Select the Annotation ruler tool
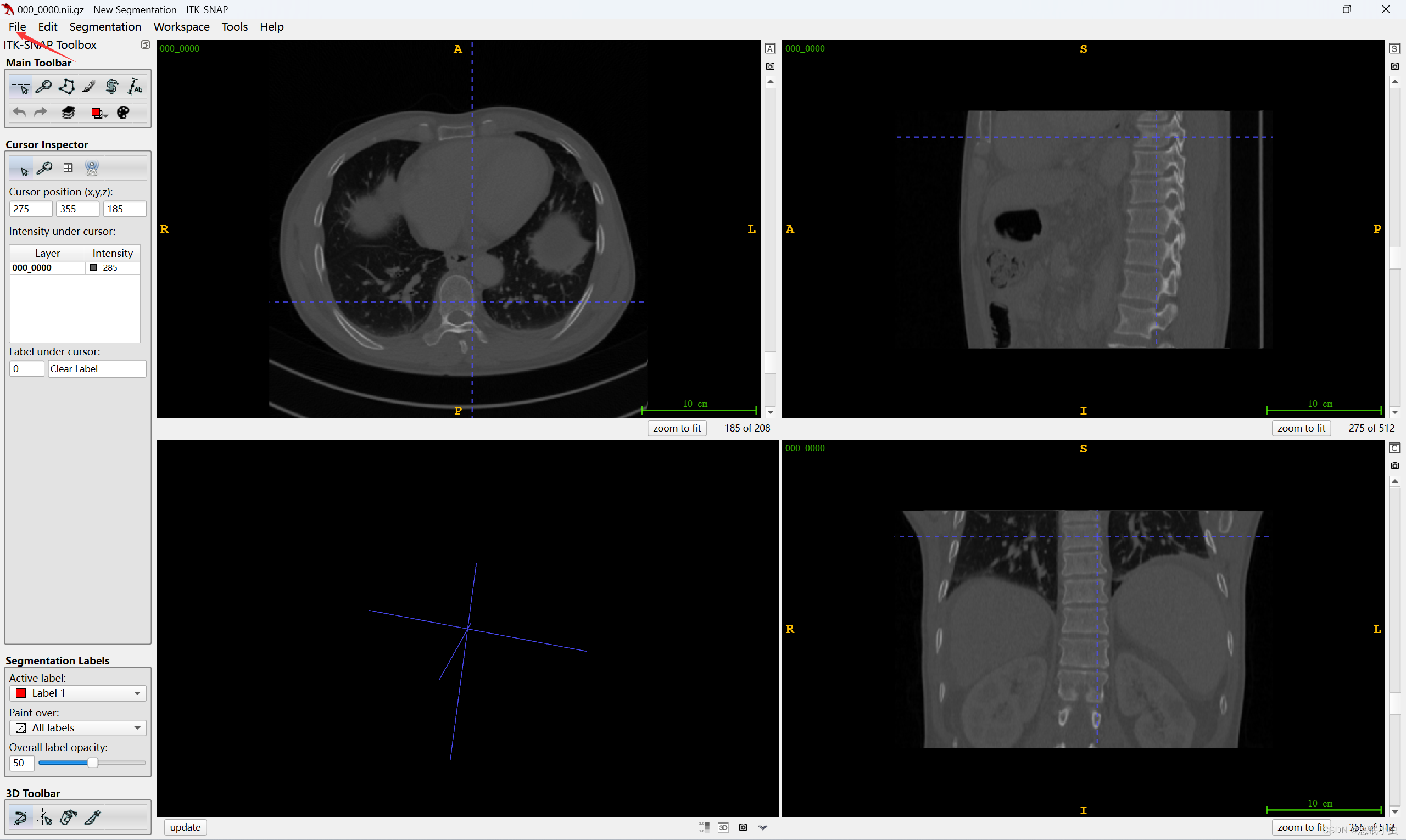The height and width of the screenshot is (840, 1406). 135,87
